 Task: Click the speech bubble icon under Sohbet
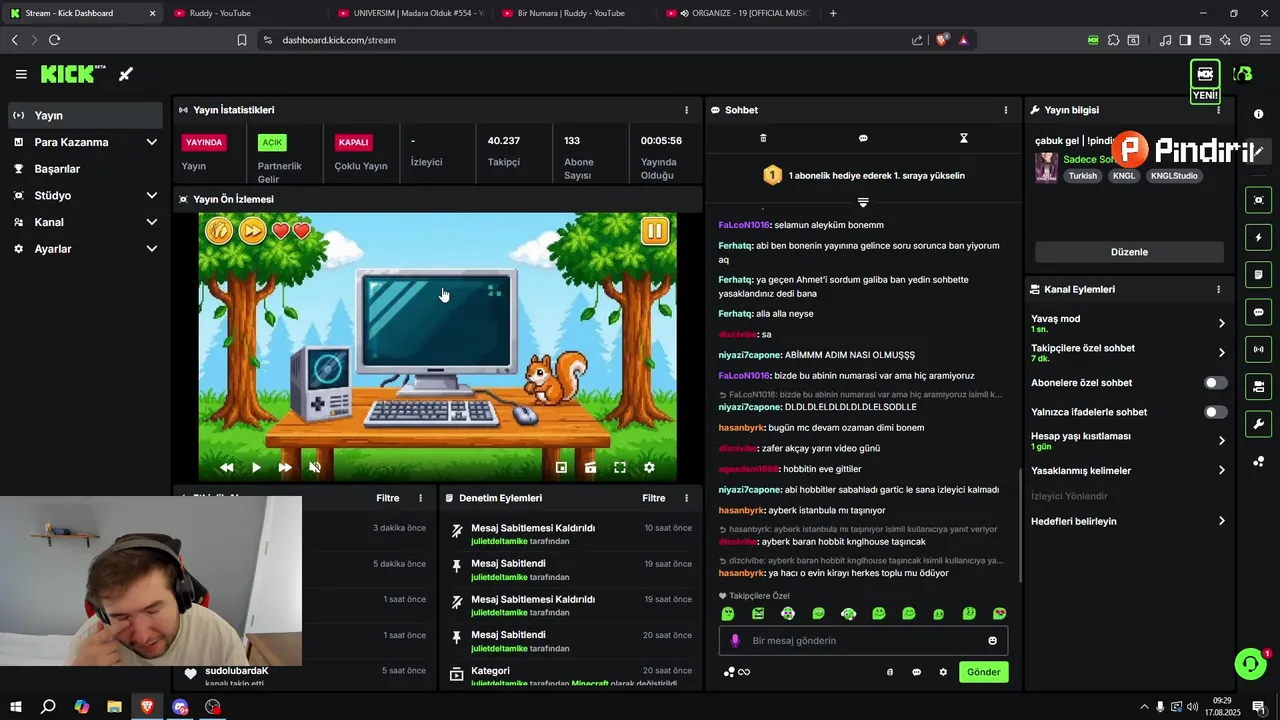click(x=863, y=138)
